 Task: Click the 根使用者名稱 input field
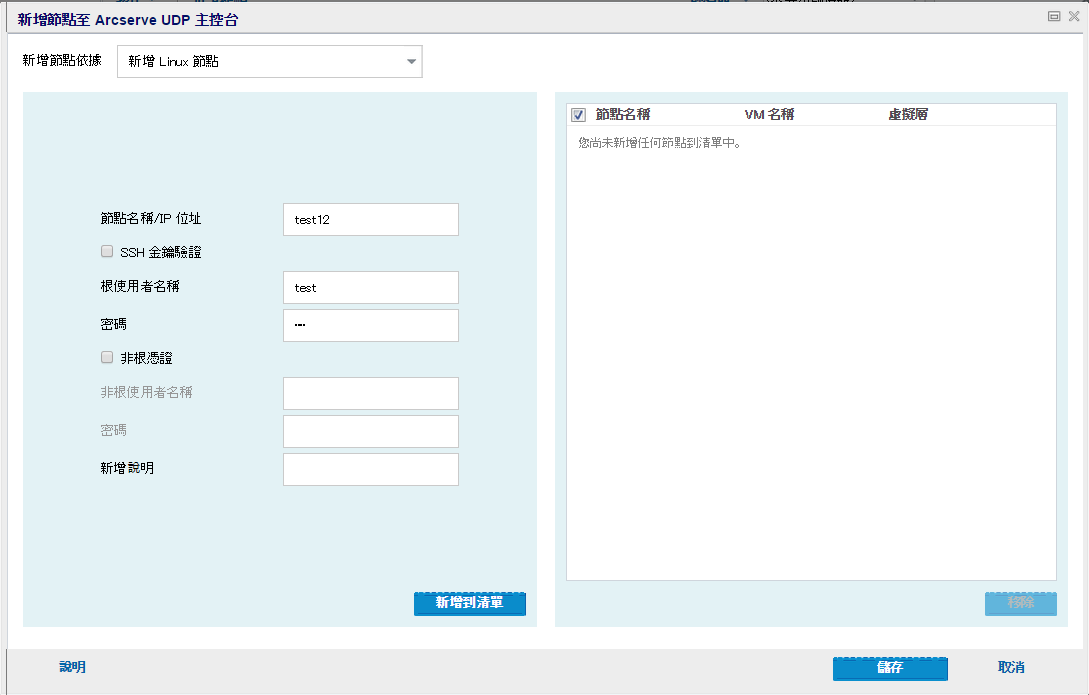(x=371, y=287)
